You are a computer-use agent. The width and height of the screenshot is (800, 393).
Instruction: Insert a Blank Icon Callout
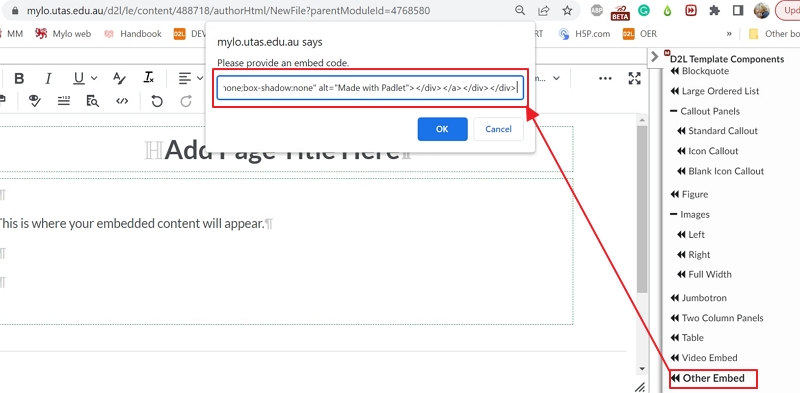pos(720,171)
